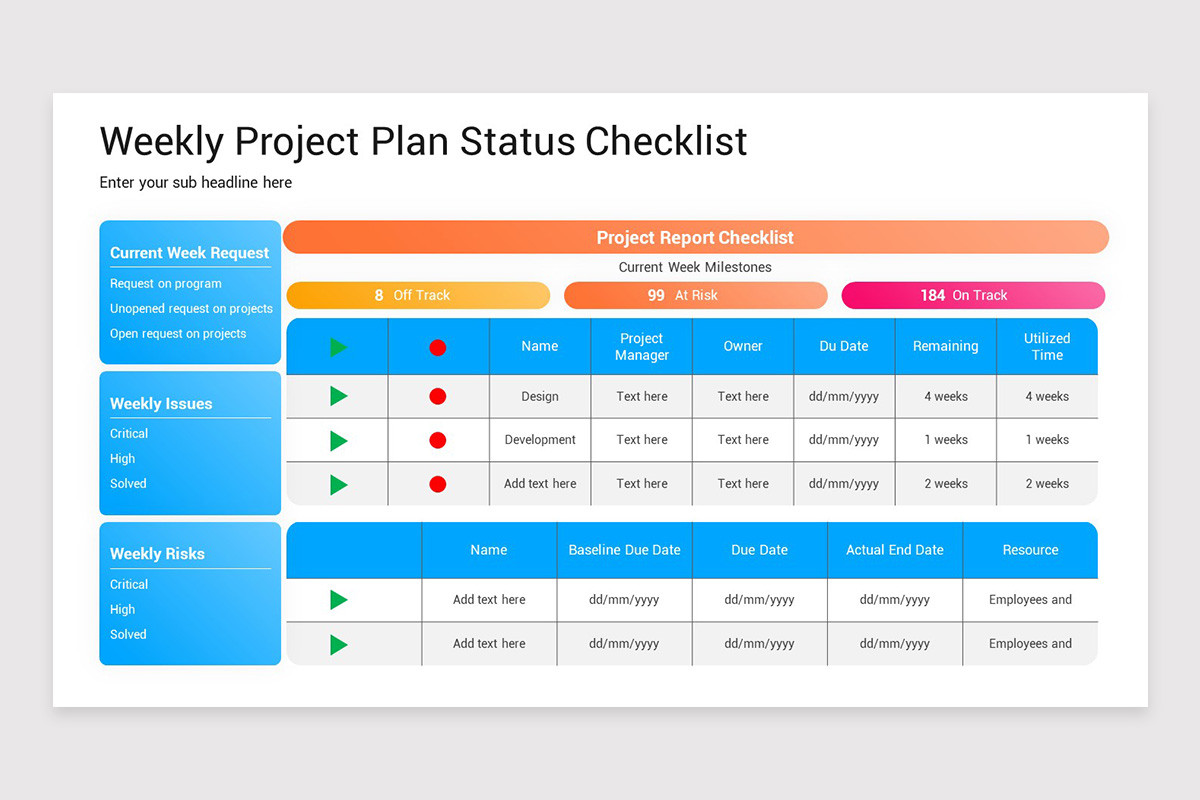Click the red circle in the header row
The height and width of the screenshot is (800, 1200).
click(437, 347)
